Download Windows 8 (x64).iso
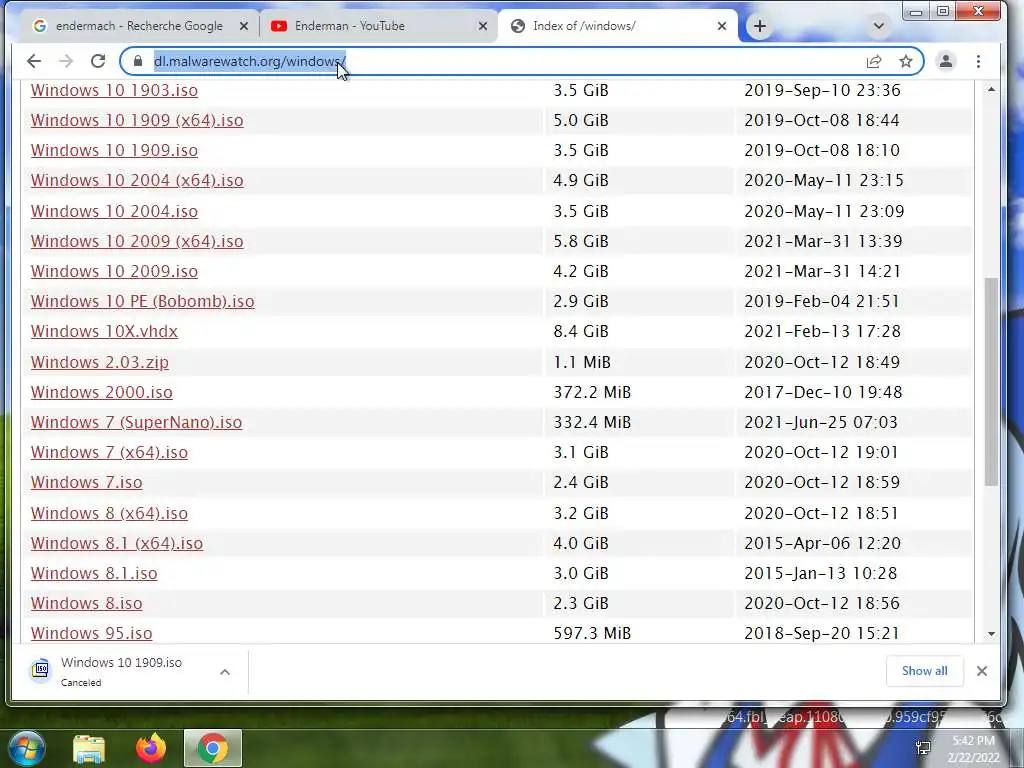 [x=109, y=513]
